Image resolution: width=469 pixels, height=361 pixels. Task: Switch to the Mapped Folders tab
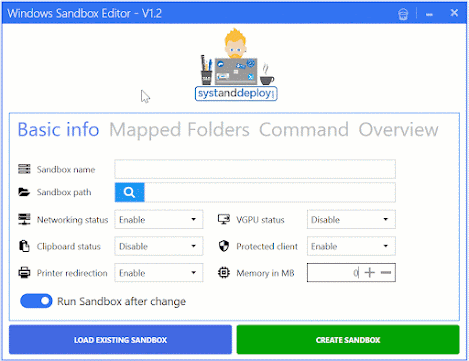[x=179, y=130]
